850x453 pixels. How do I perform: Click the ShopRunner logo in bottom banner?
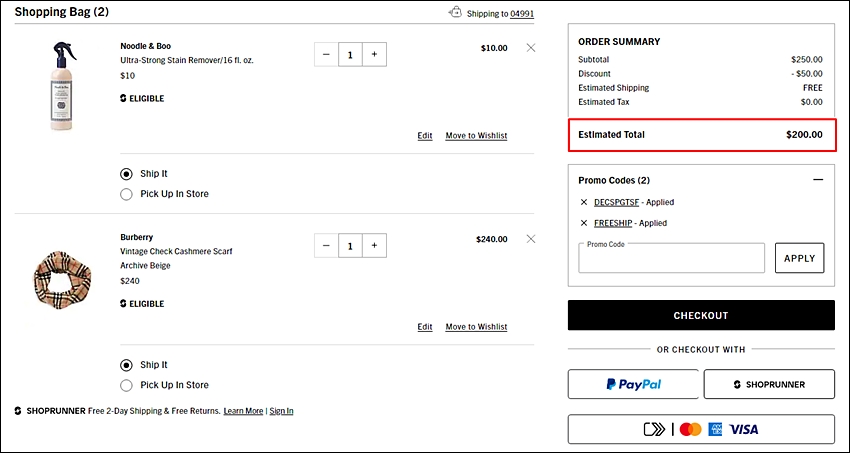point(50,411)
